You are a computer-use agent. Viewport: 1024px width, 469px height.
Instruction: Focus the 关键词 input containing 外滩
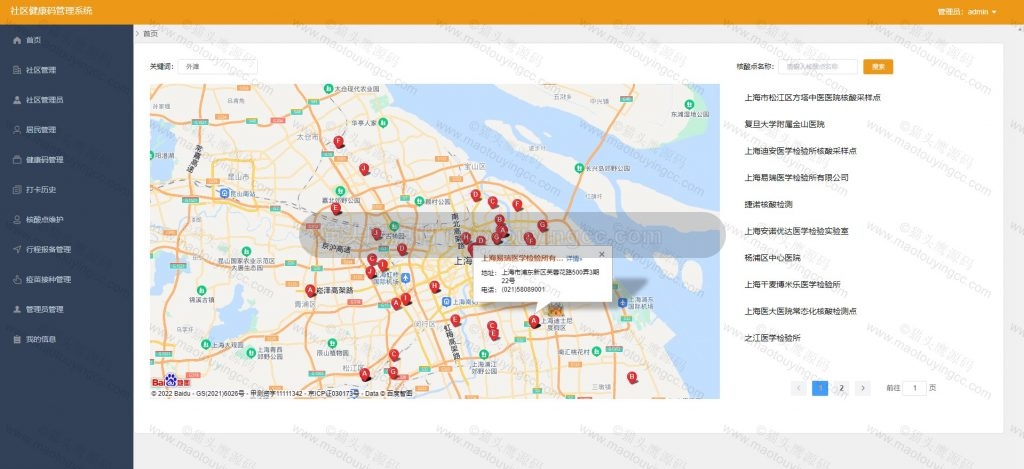point(217,67)
